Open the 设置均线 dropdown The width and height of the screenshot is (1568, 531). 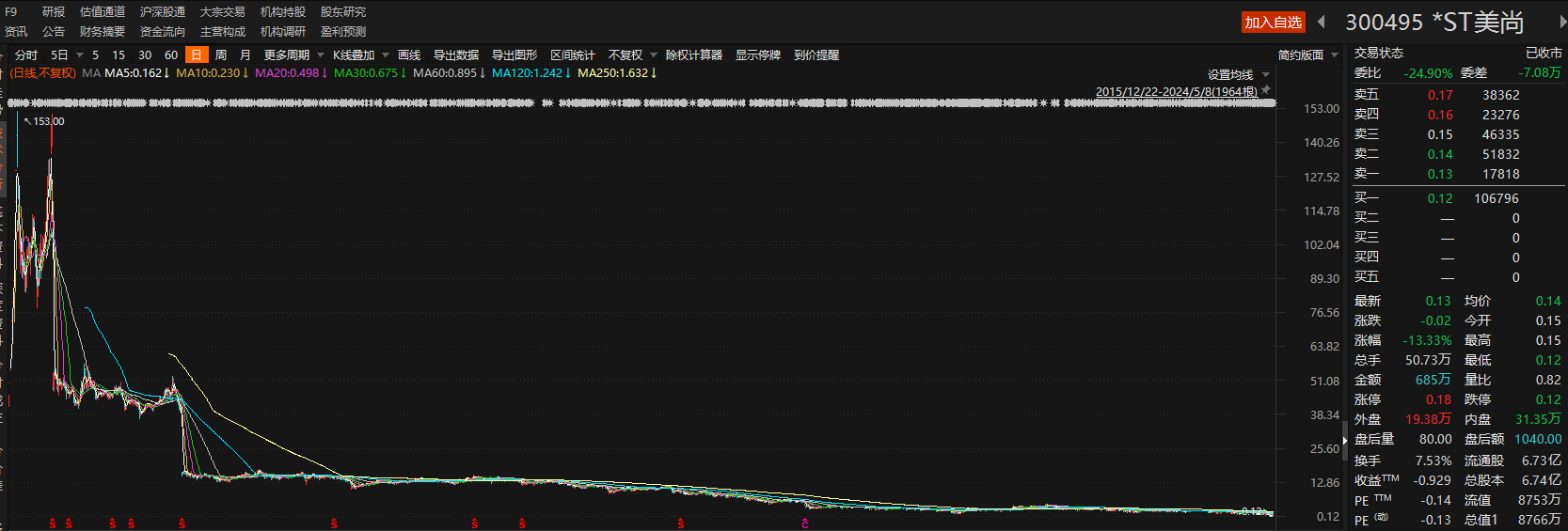[1238, 74]
